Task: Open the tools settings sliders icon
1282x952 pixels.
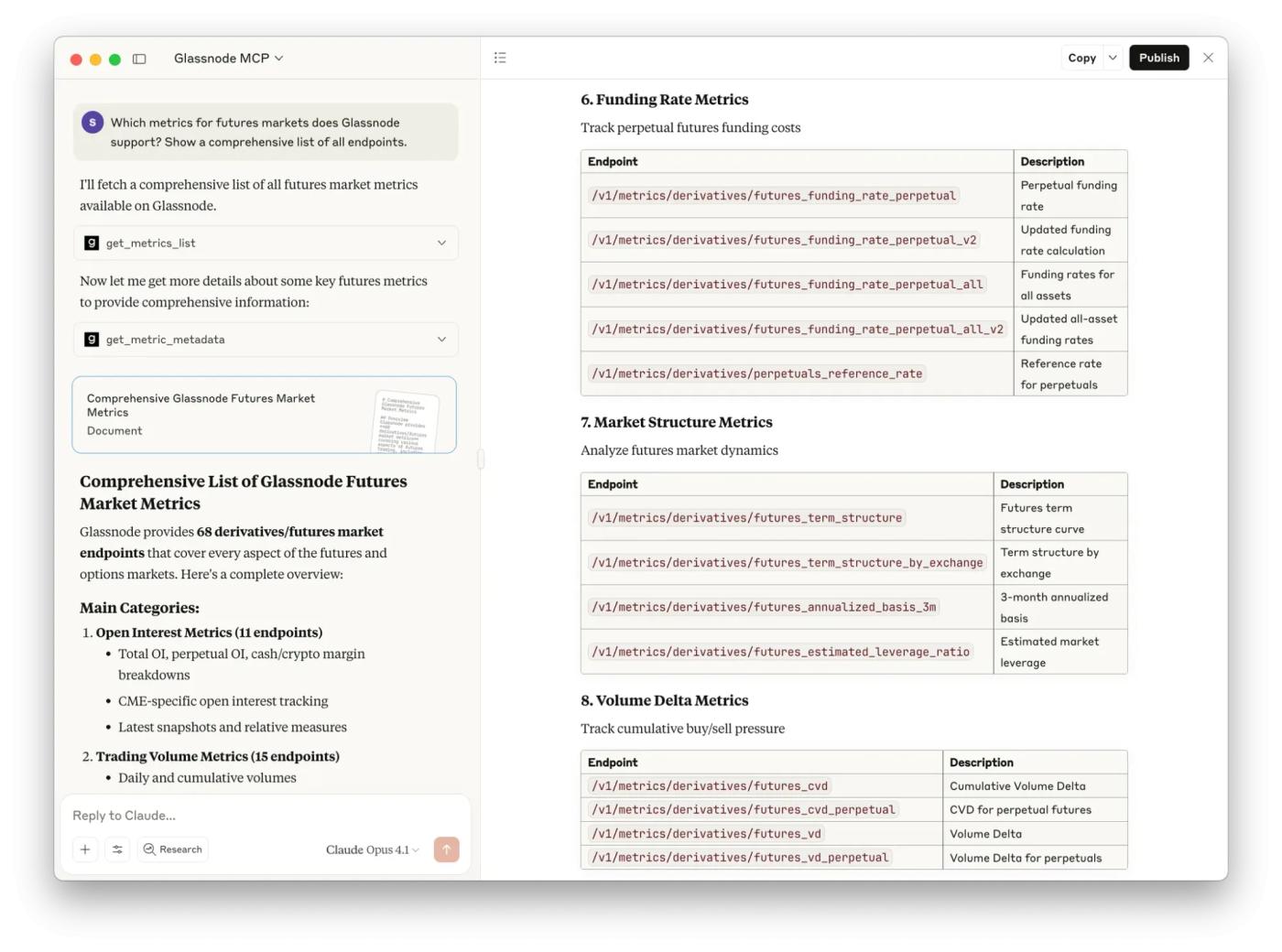Action: pos(117,849)
